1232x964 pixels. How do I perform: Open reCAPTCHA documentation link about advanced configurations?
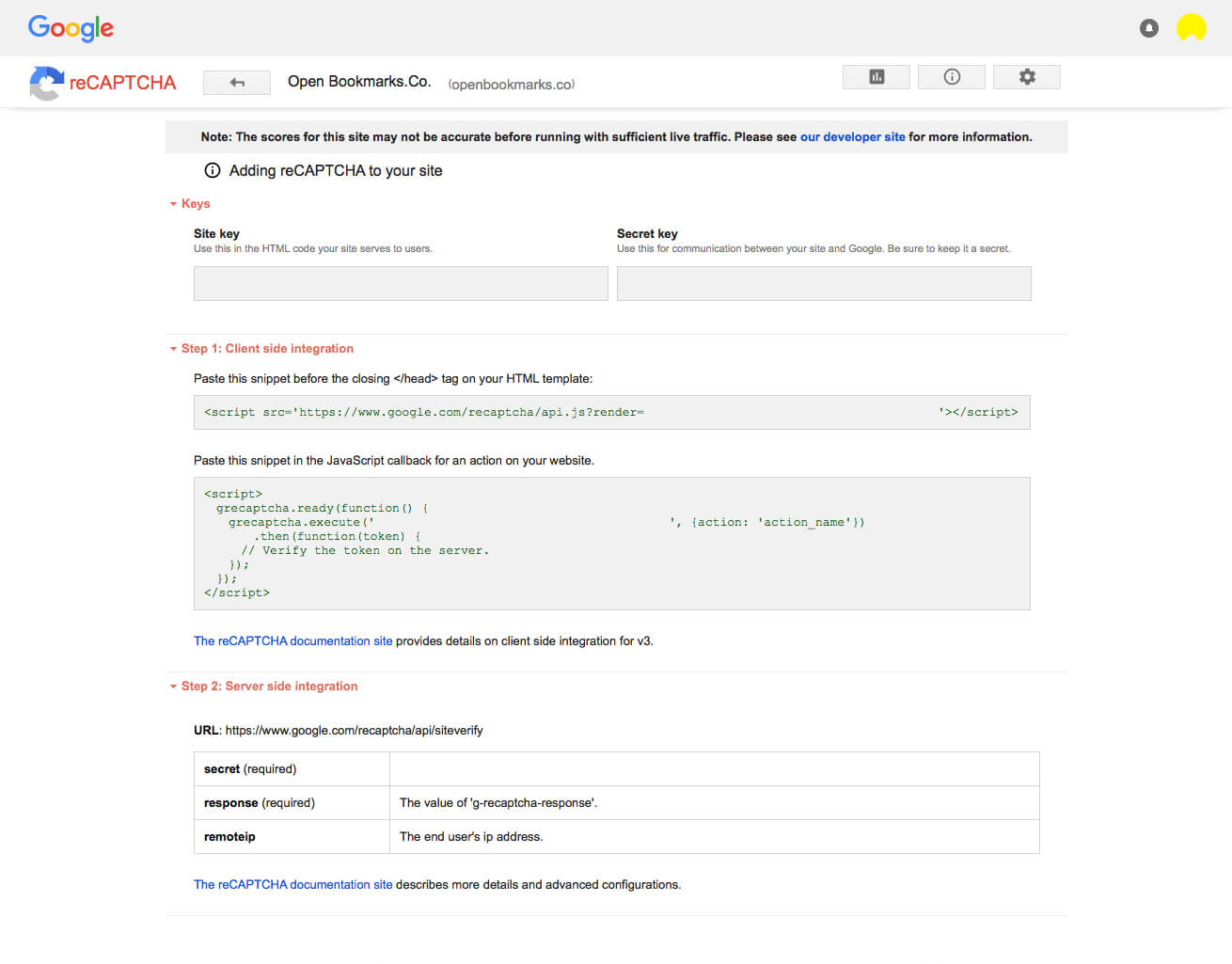coord(292,884)
